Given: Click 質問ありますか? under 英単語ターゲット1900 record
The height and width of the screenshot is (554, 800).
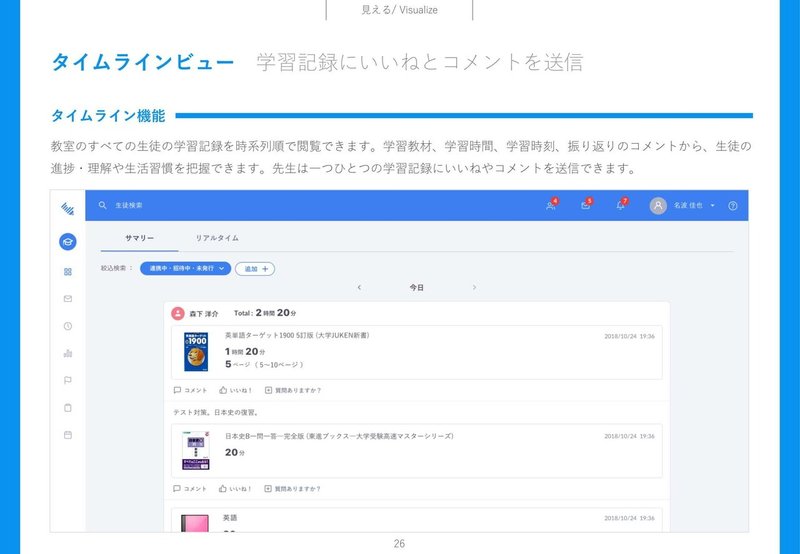Looking at the screenshot, I should point(293,390).
